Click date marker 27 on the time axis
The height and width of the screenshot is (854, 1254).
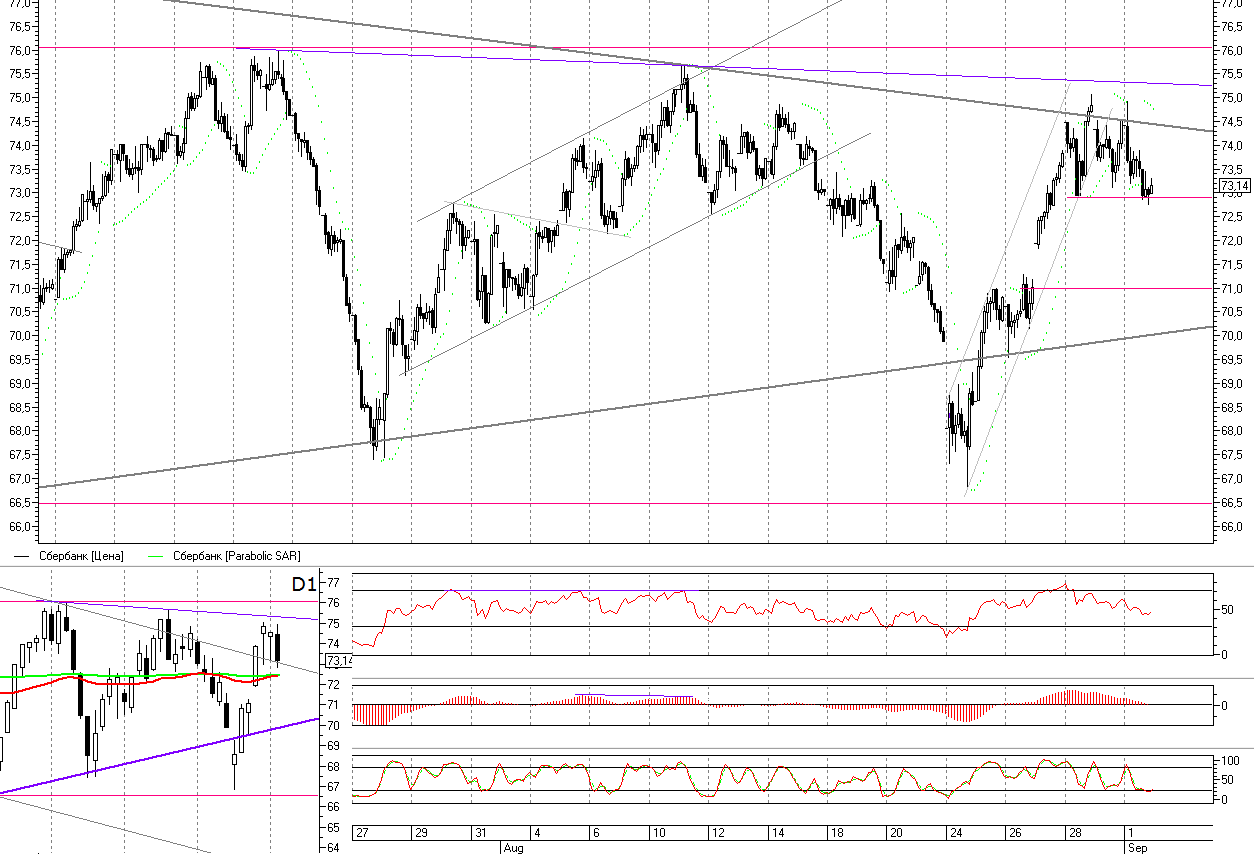[362, 832]
